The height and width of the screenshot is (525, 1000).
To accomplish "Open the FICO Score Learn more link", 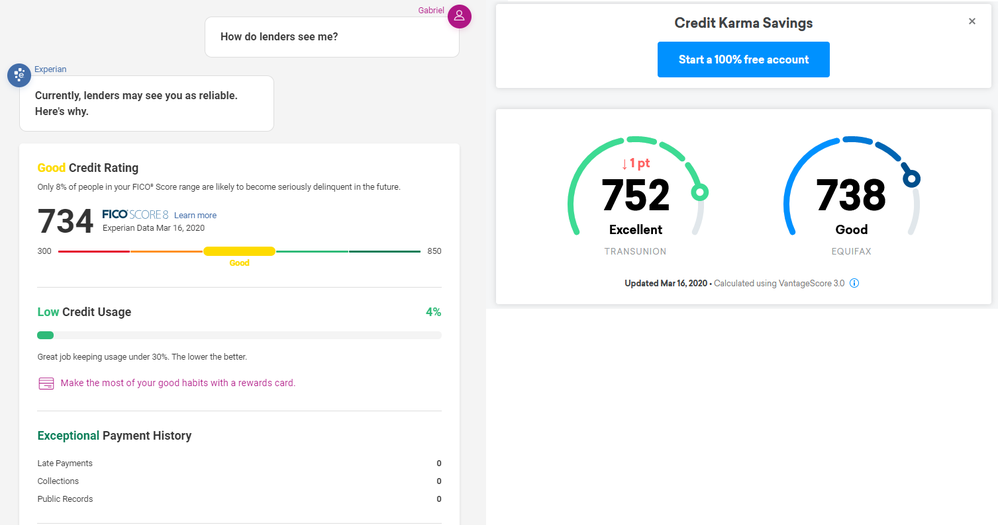I will (195, 215).
